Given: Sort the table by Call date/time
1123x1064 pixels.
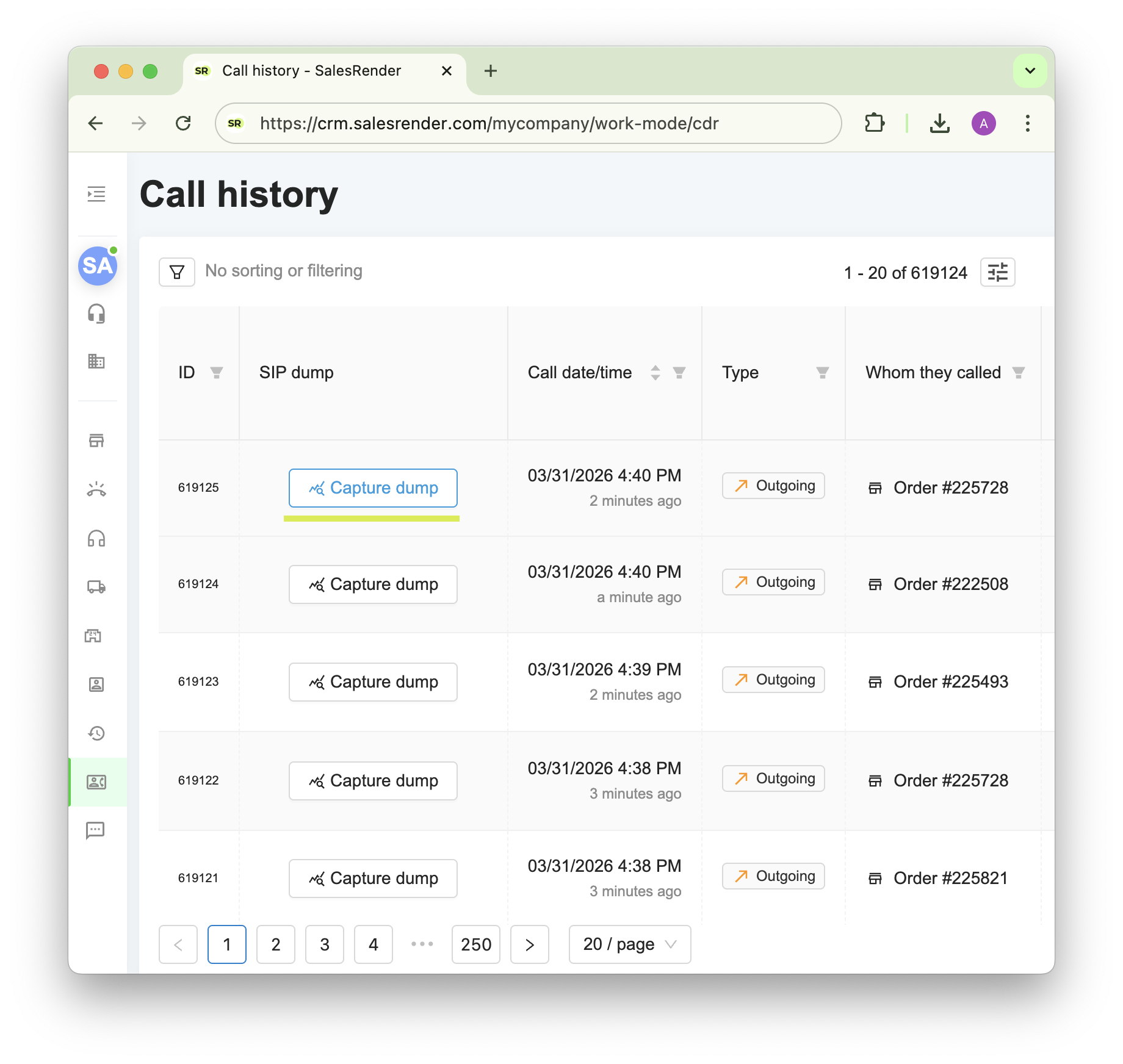Looking at the screenshot, I should (x=656, y=372).
